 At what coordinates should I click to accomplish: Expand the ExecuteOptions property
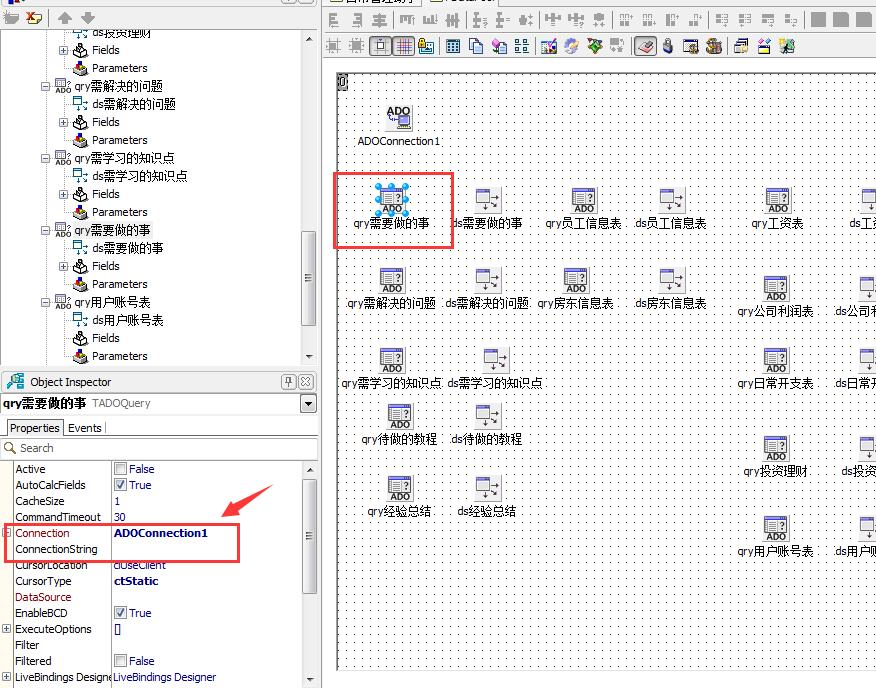(7, 629)
